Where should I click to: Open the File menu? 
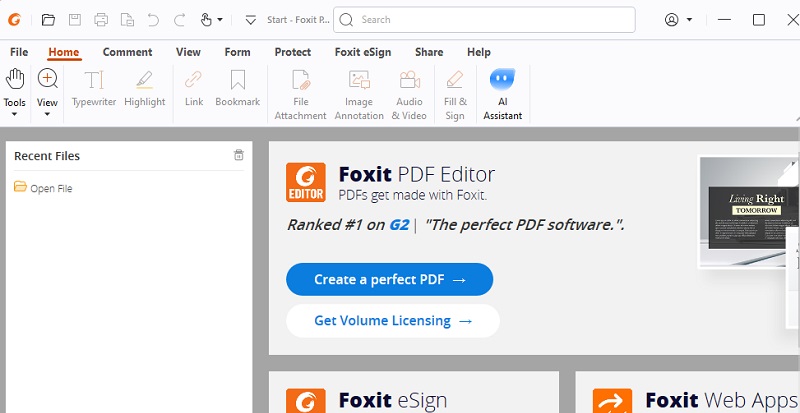coord(19,52)
